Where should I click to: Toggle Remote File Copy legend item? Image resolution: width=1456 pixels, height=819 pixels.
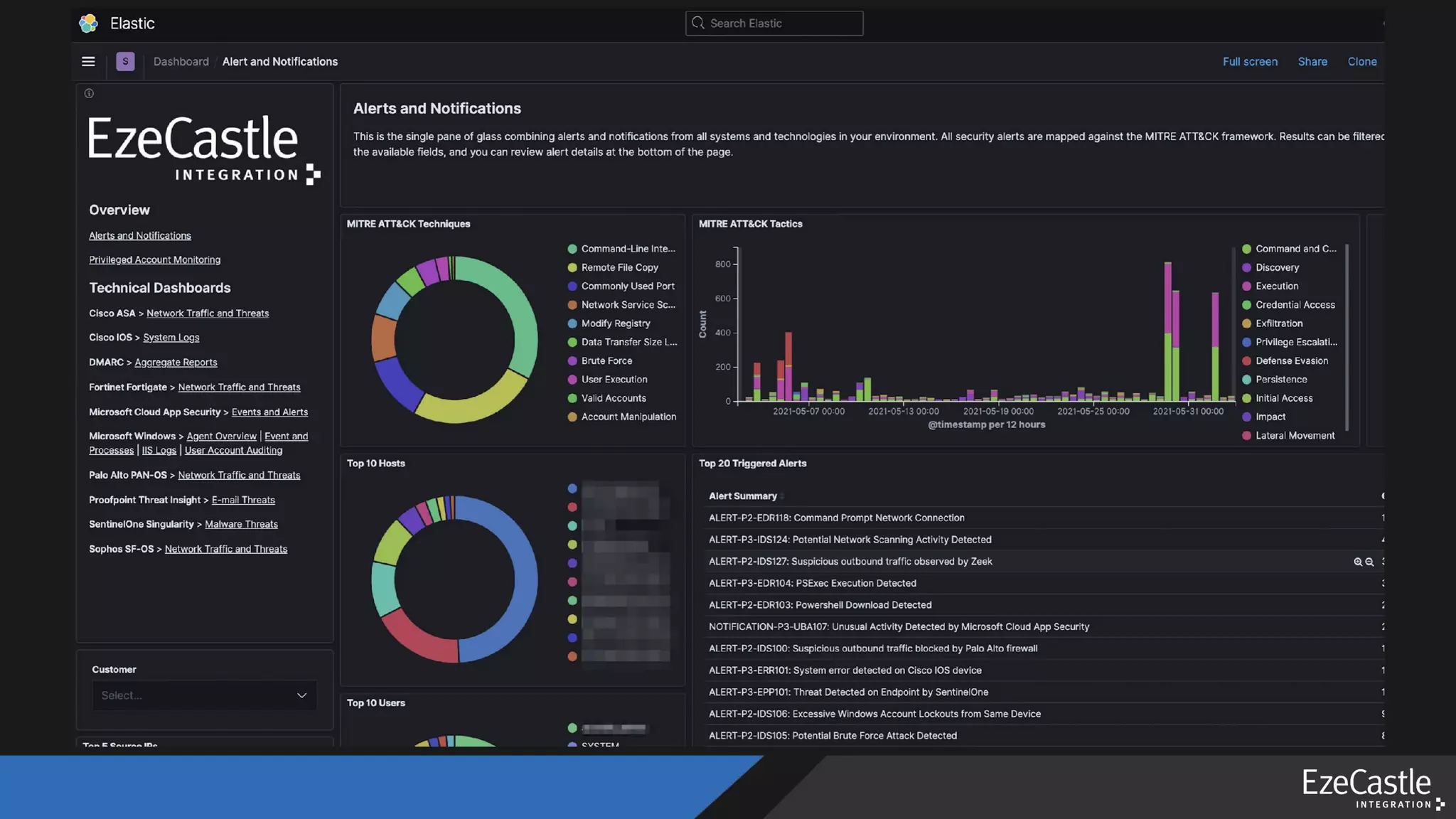(x=619, y=268)
